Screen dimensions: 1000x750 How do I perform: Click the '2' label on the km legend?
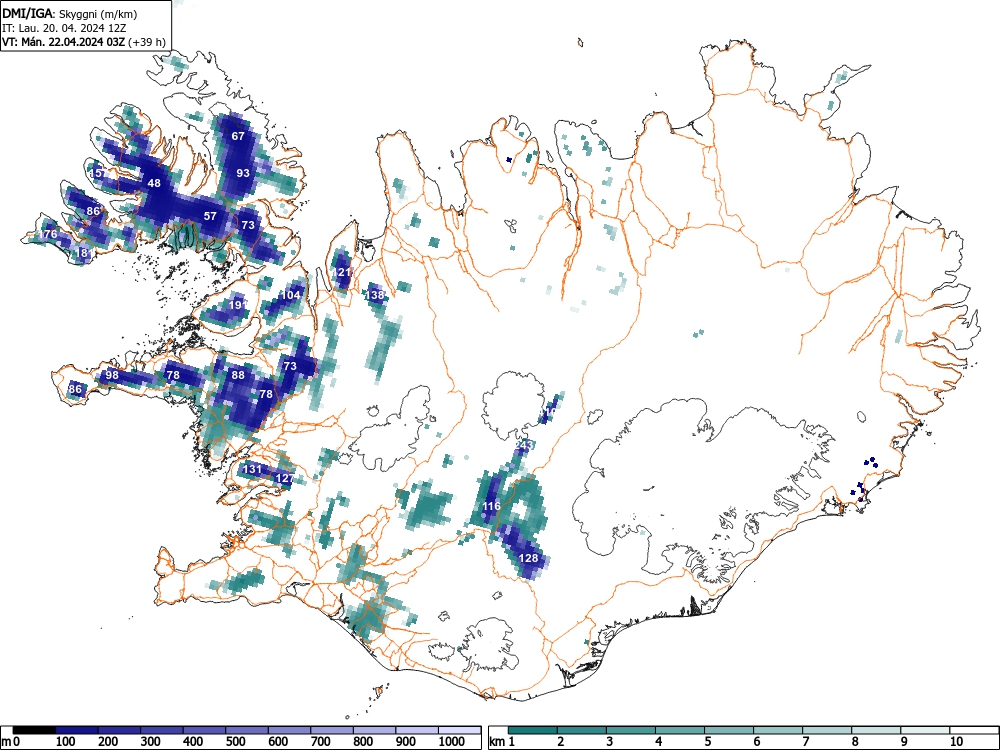(561, 742)
